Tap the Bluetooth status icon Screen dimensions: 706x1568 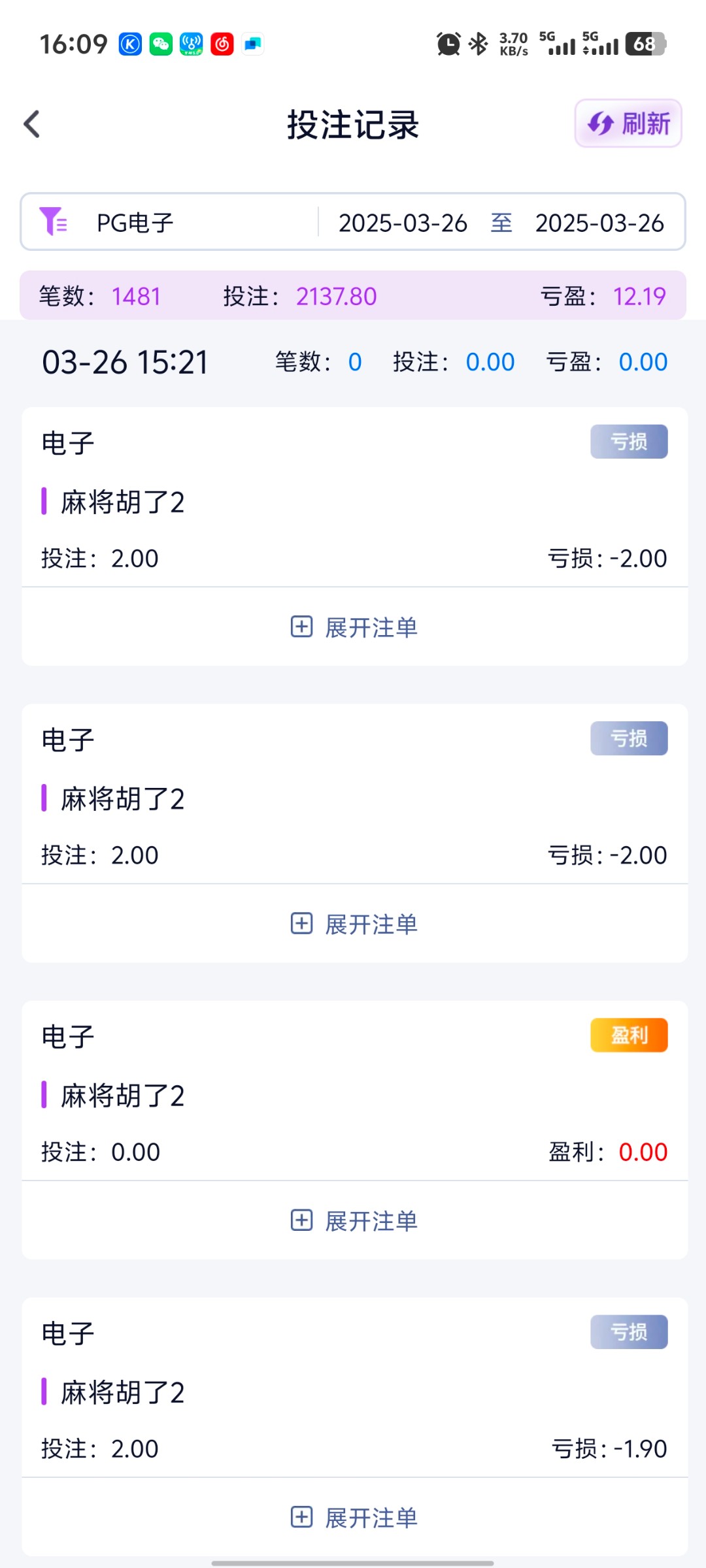(479, 44)
